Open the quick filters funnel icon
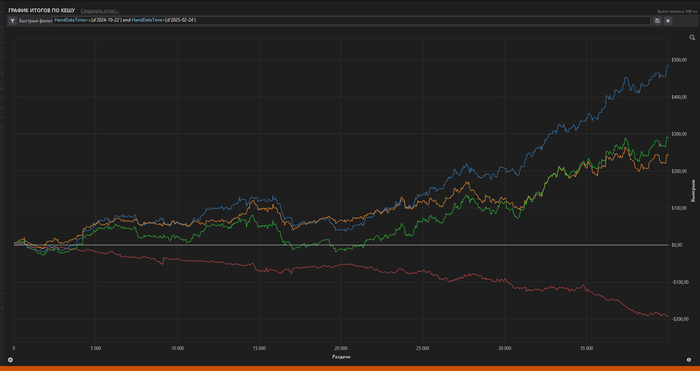 12,21
